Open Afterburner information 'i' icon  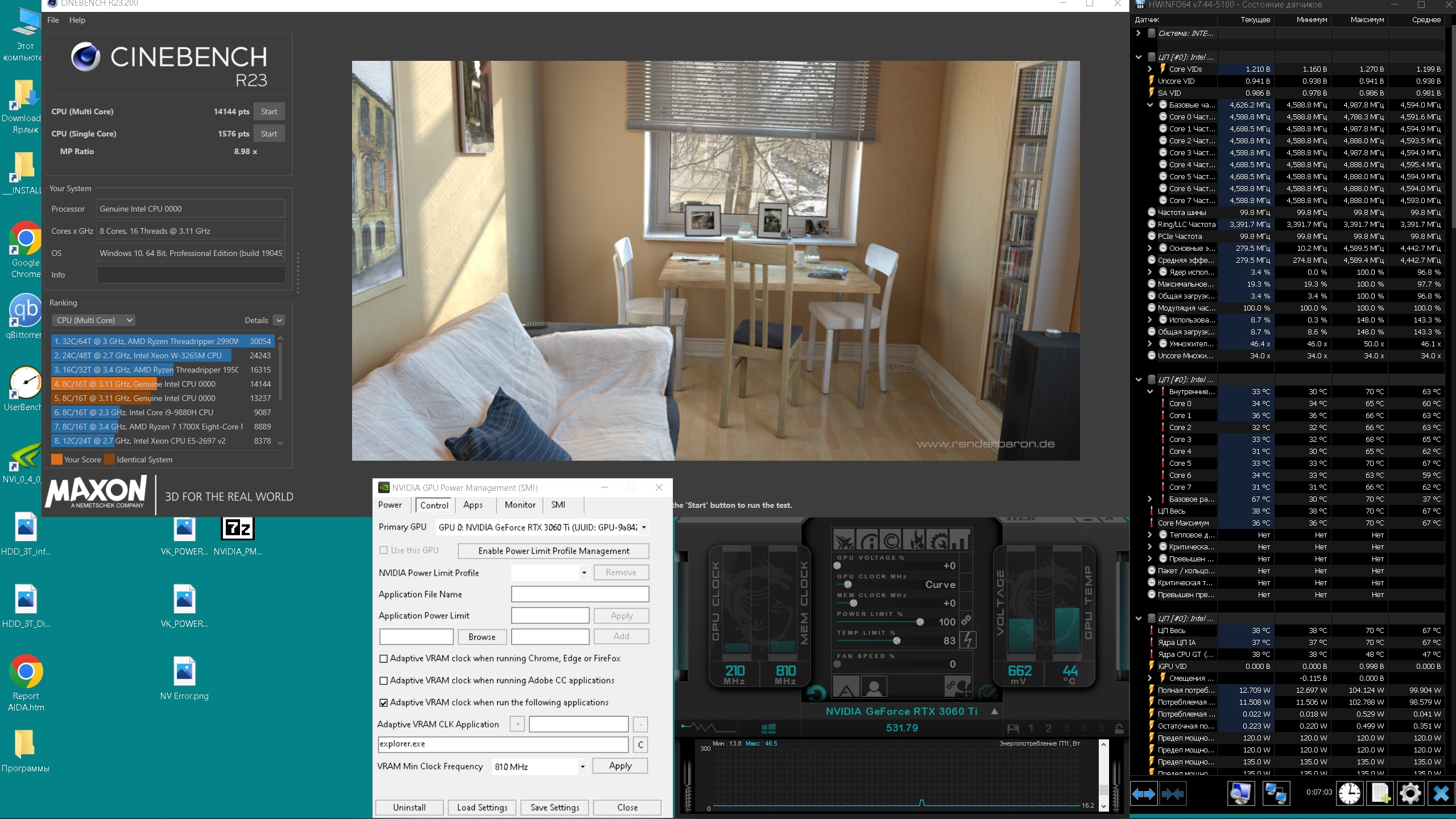[868, 540]
